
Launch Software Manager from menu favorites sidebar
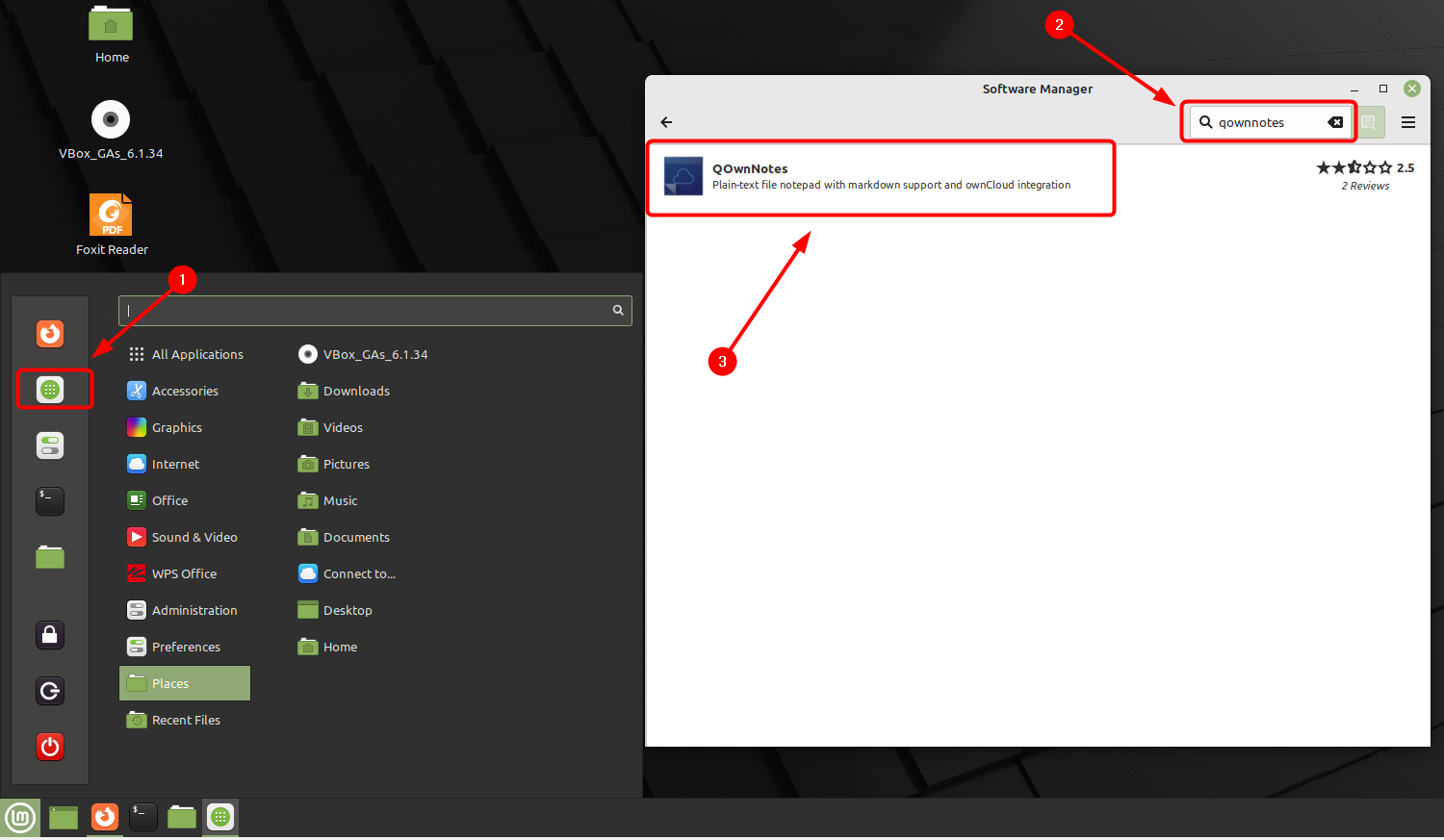[50, 390]
